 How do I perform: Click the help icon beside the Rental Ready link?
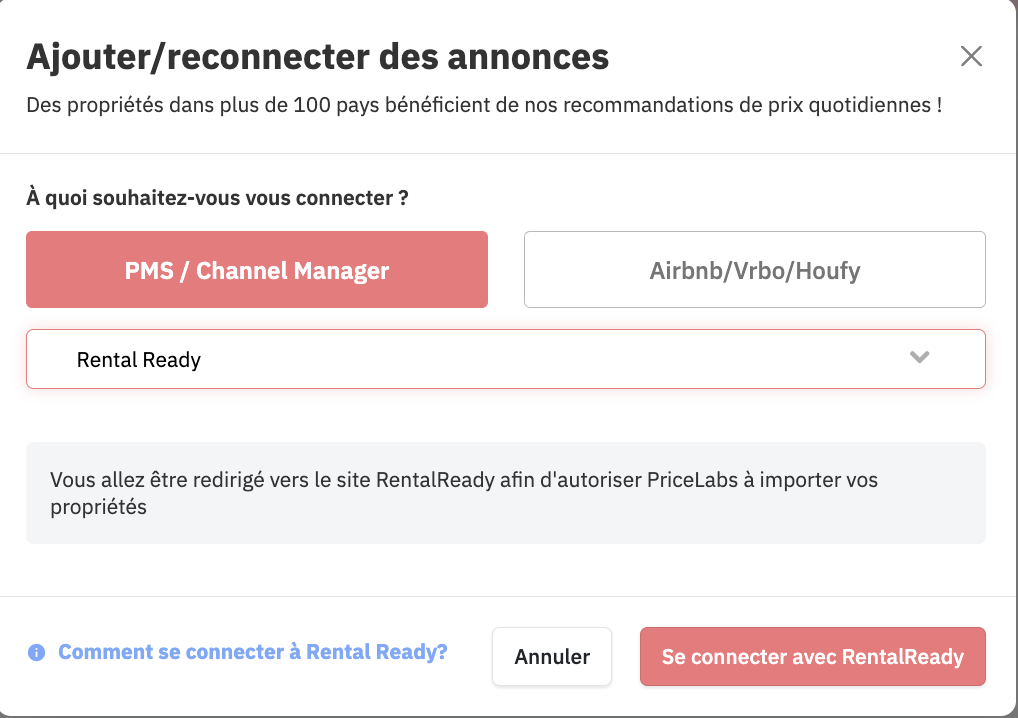36,652
